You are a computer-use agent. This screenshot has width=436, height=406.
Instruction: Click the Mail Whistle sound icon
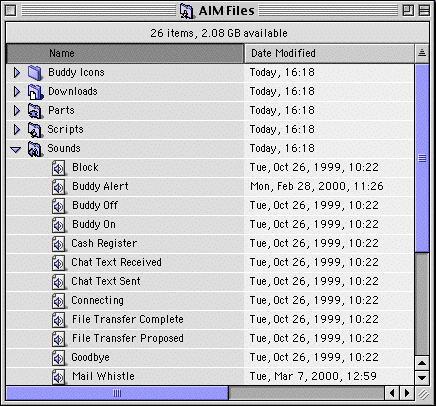(x=59, y=377)
